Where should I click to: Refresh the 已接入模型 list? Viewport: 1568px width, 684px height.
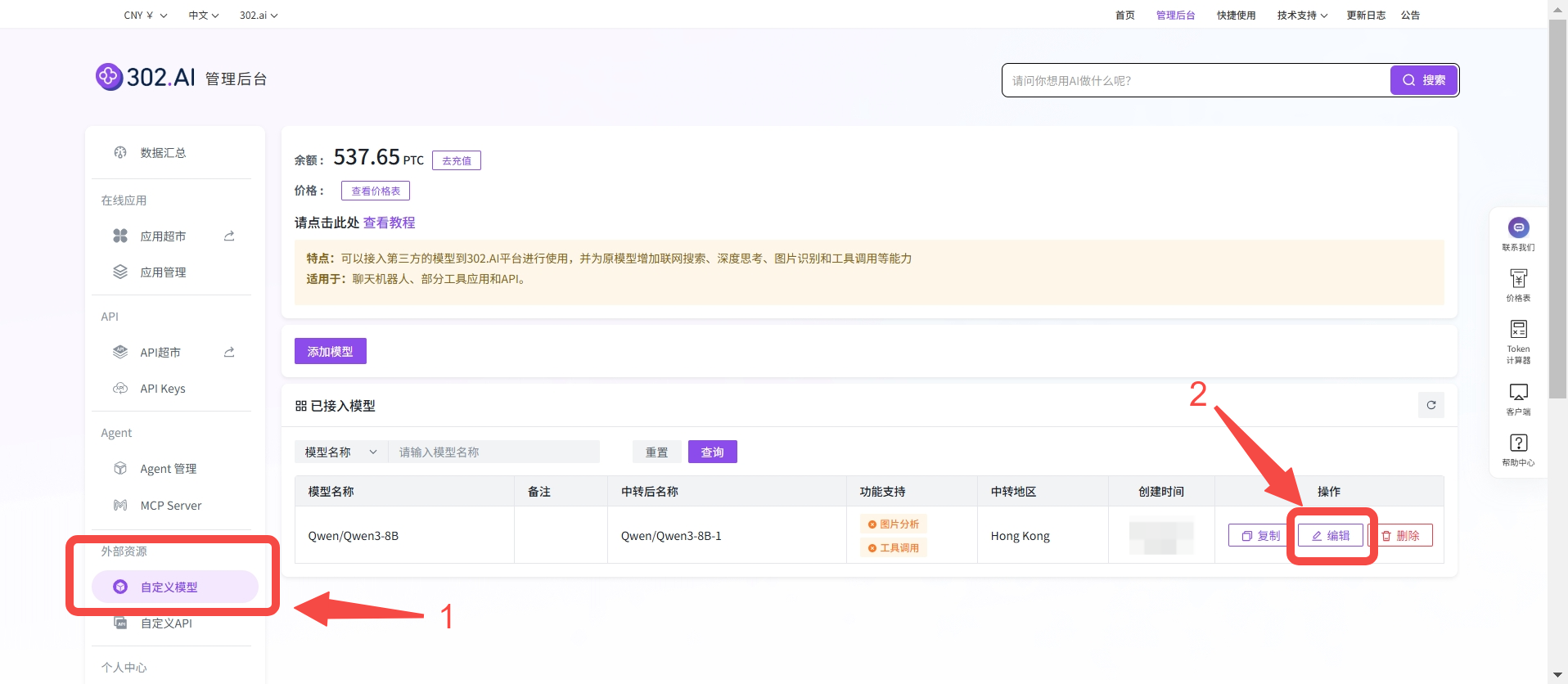(x=1431, y=405)
